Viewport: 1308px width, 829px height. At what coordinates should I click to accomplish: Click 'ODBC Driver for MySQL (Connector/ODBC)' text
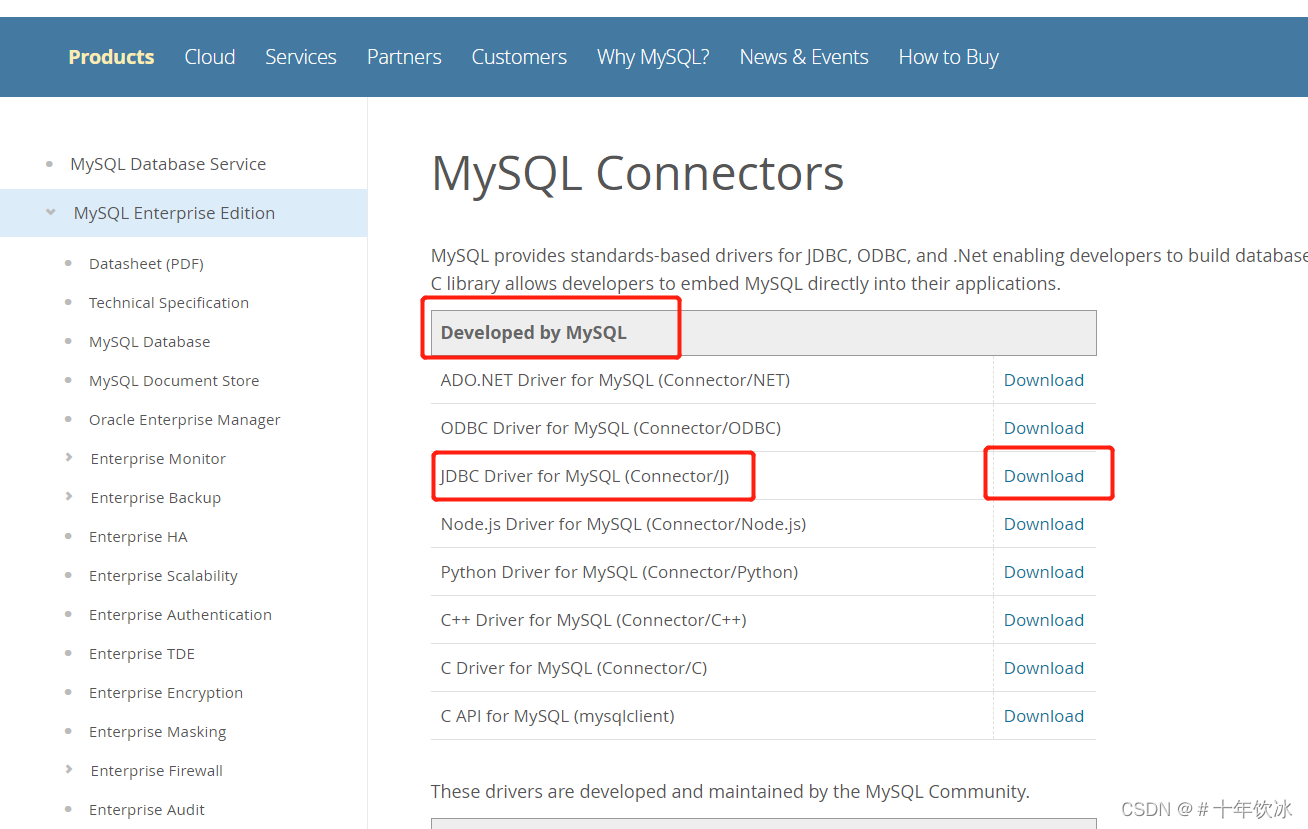tap(610, 428)
